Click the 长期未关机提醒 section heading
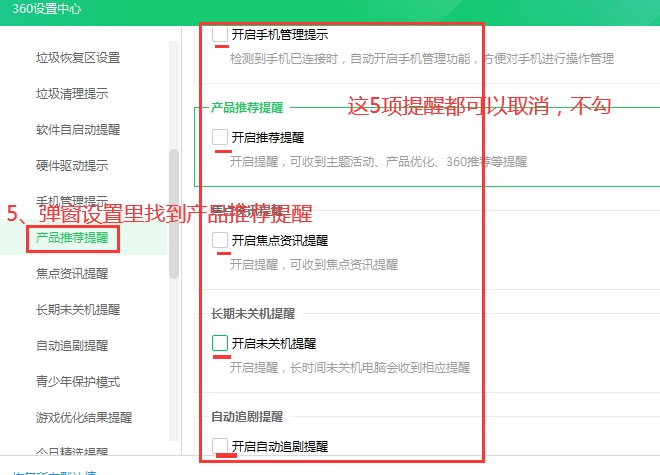This screenshot has width=660, height=475. (253, 314)
